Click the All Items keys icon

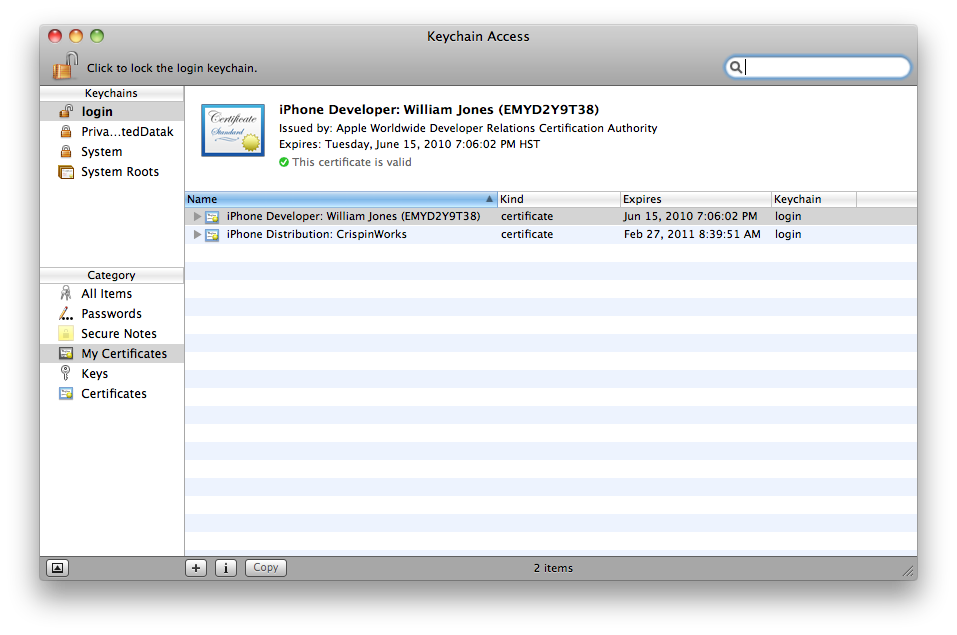tap(66, 294)
